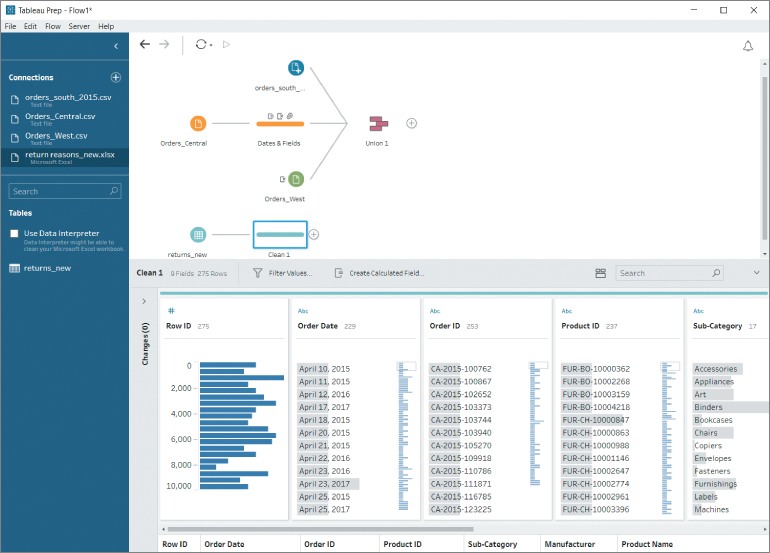Change Order Date data type Abc
Viewport: 770px width, 553px height.
pos(303,311)
